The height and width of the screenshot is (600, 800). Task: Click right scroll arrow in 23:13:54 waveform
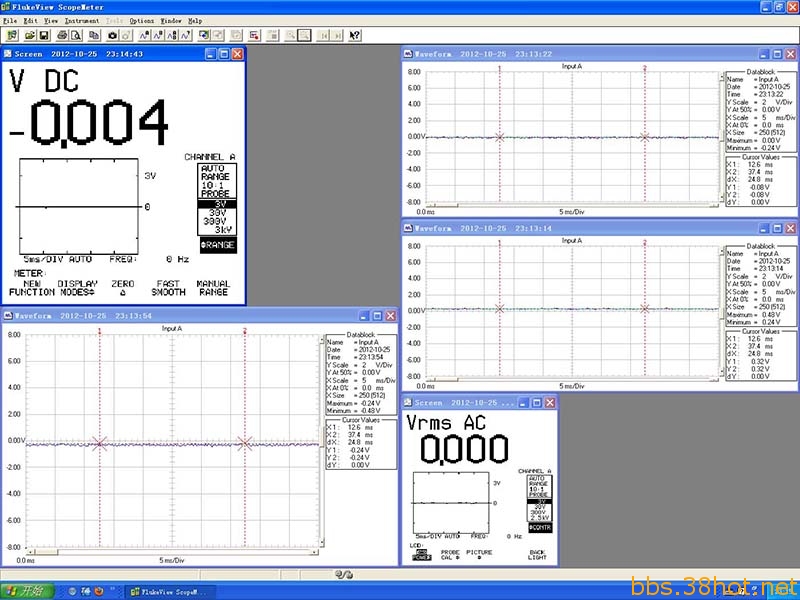click(x=315, y=552)
